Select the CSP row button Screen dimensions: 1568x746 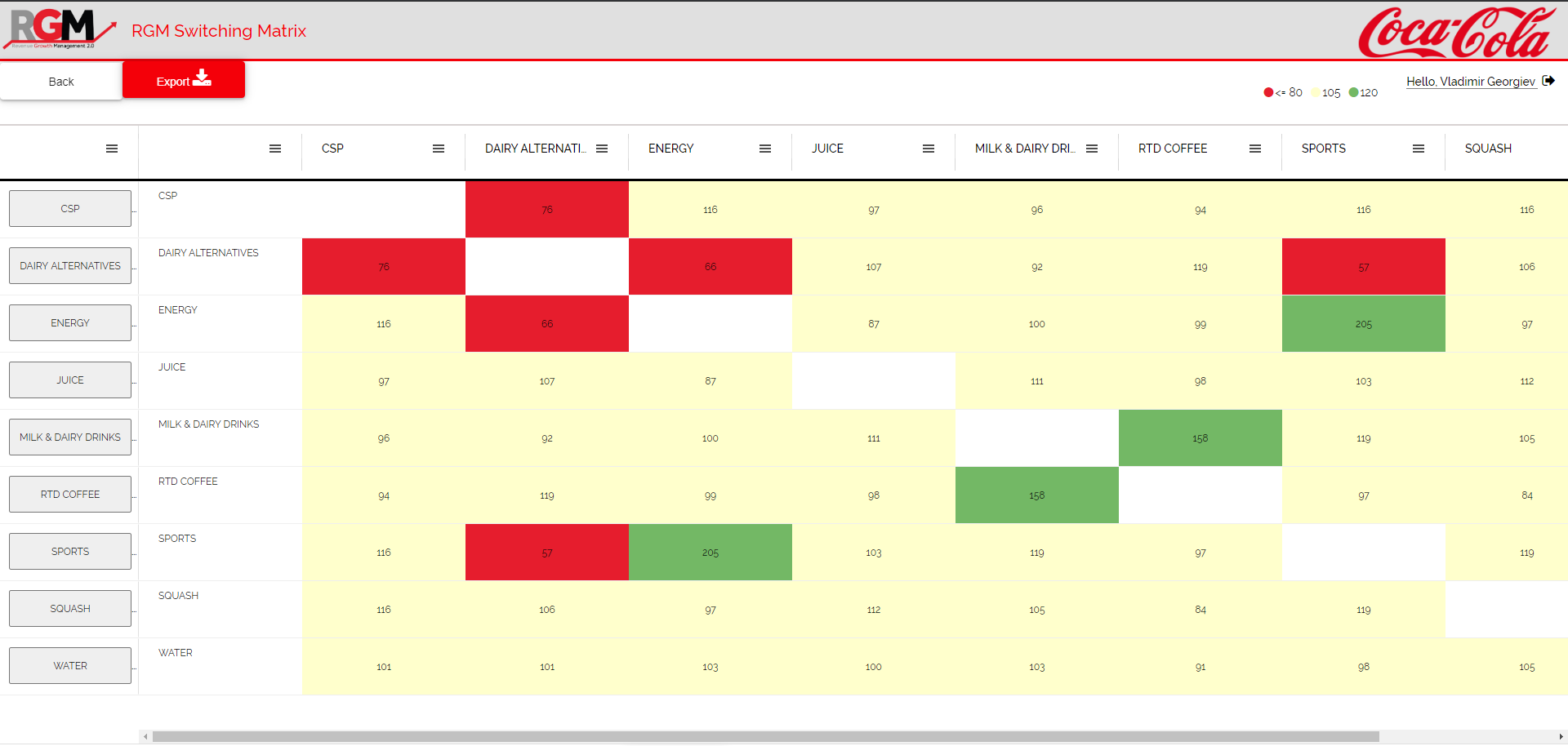pos(70,209)
